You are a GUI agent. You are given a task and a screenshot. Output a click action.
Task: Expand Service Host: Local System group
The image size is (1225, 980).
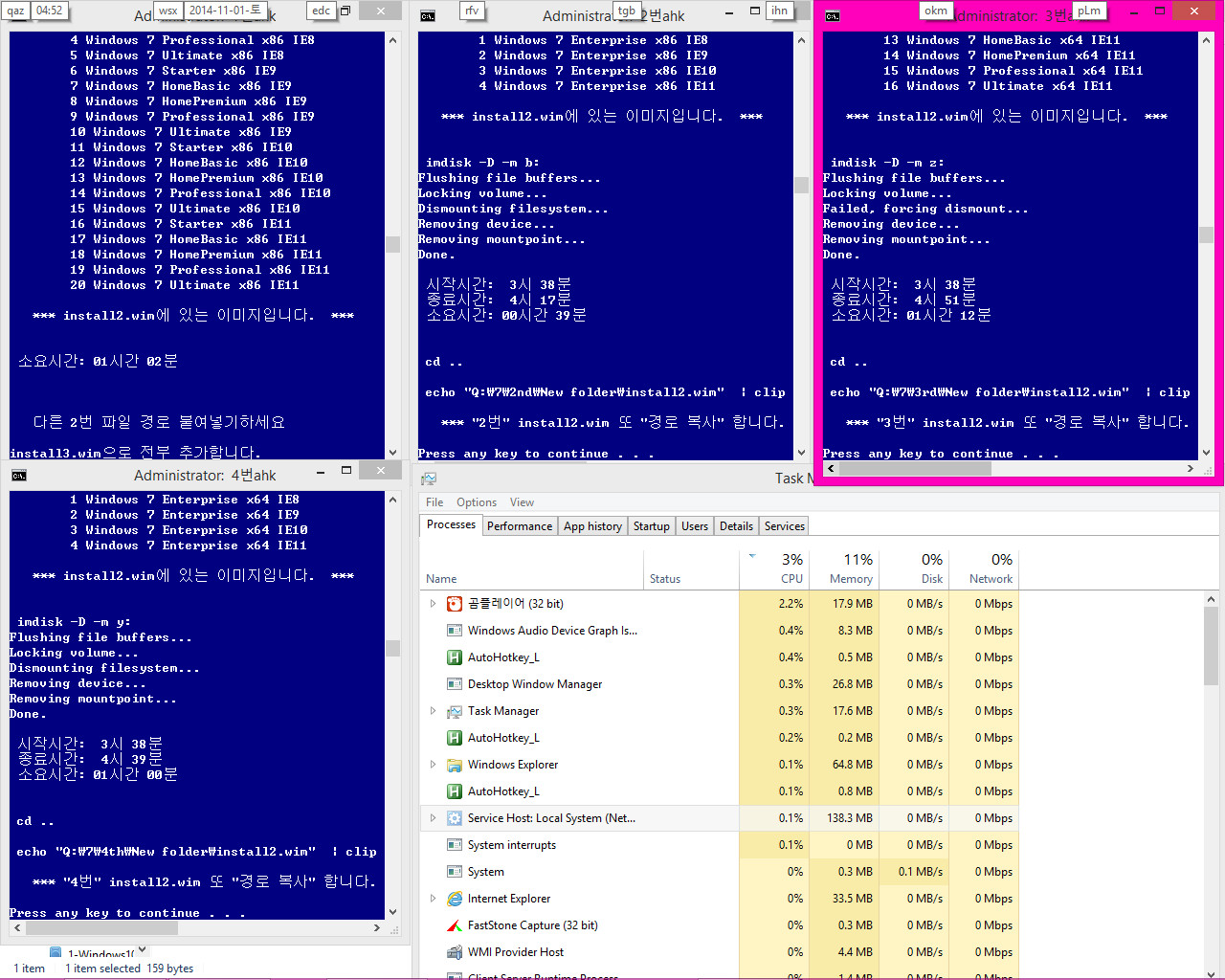[x=433, y=818]
